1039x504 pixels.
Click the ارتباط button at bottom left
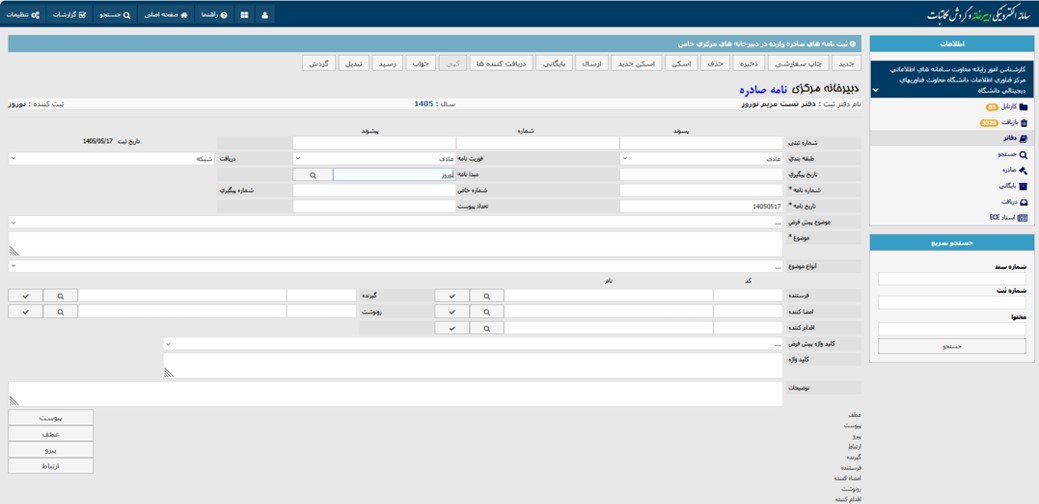[51, 466]
